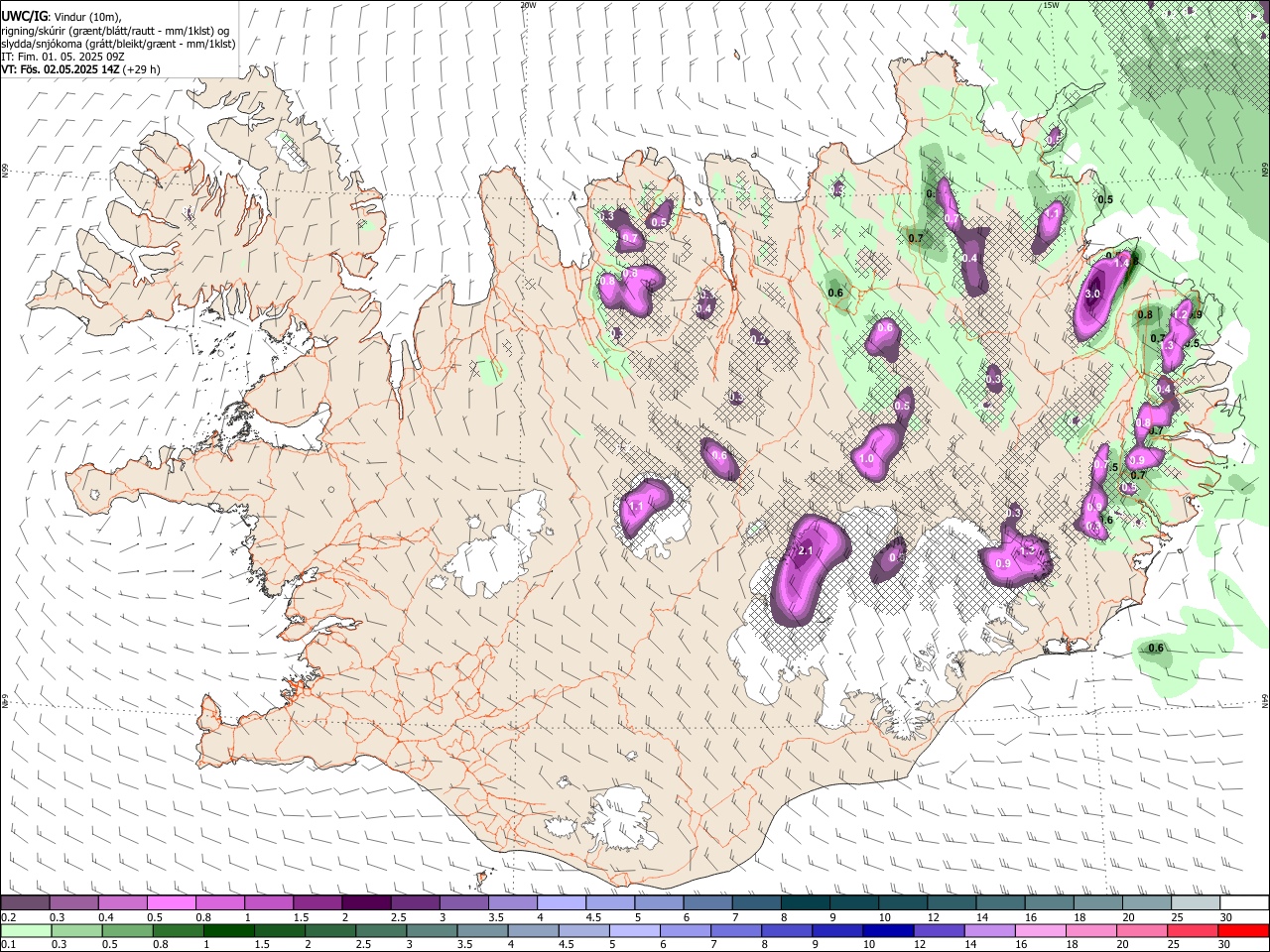Screen dimensions: 1270x952
Task: Click the 2.1 snowfall value label
Action: (x=806, y=551)
